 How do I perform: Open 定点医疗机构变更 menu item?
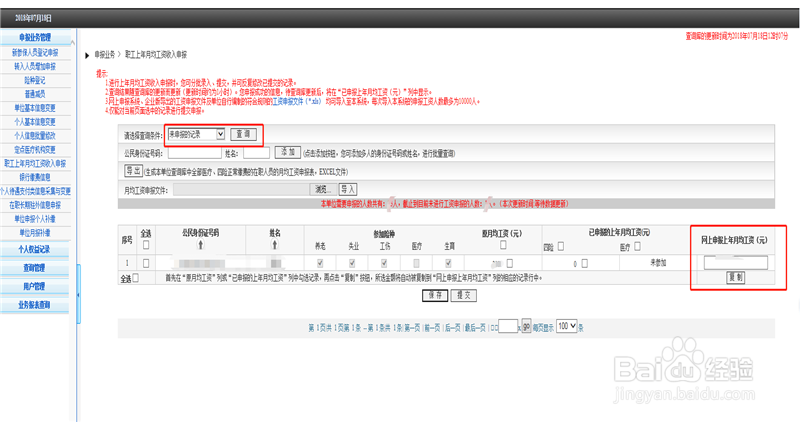pos(35,150)
